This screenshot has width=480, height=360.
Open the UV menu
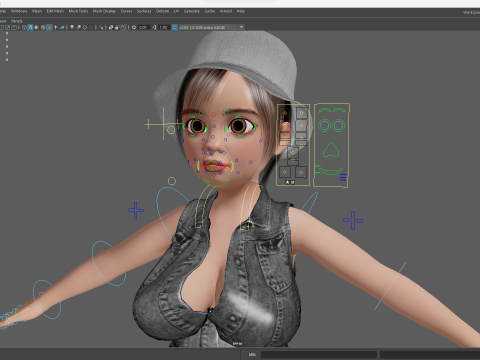(x=176, y=11)
